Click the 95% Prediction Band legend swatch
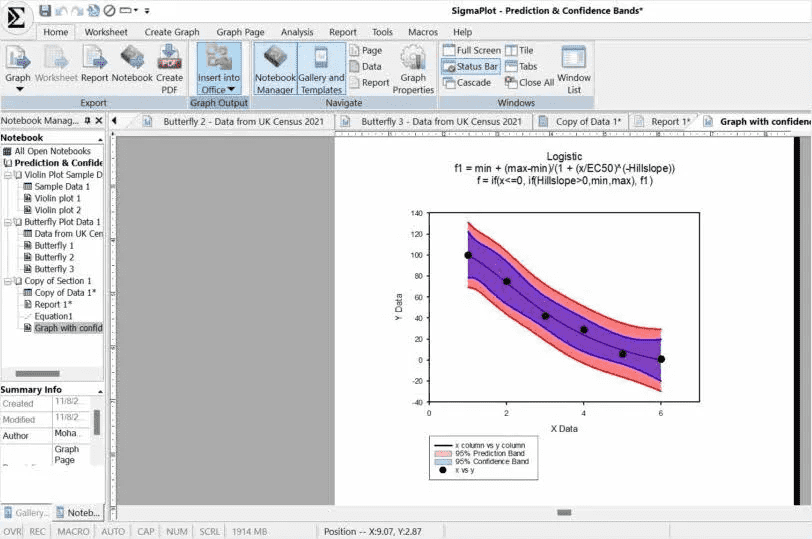This screenshot has width=812, height=539. (x=442, y=453)
